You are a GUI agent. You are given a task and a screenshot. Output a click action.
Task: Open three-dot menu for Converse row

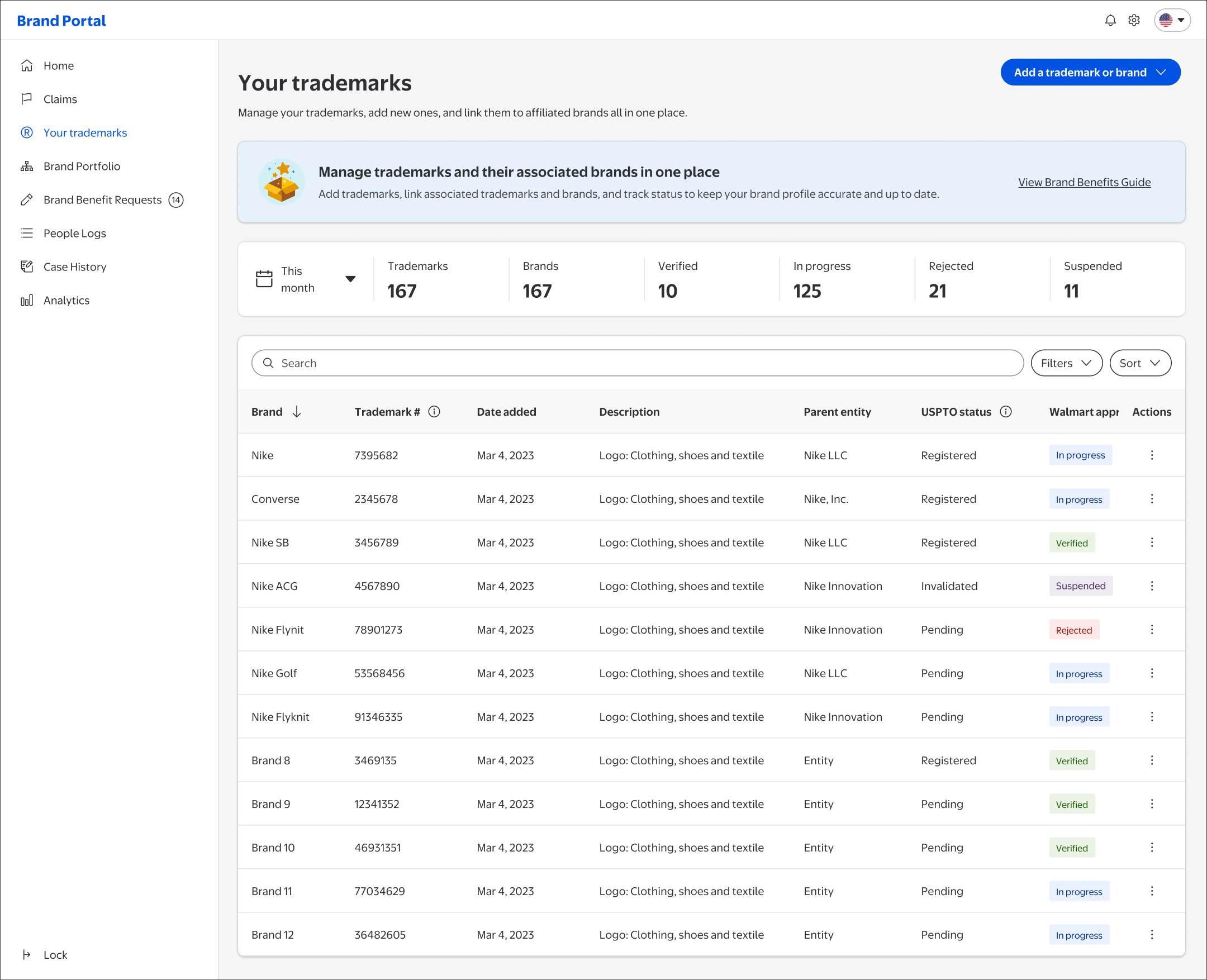pyautogui.click(x=1152, y=498)
